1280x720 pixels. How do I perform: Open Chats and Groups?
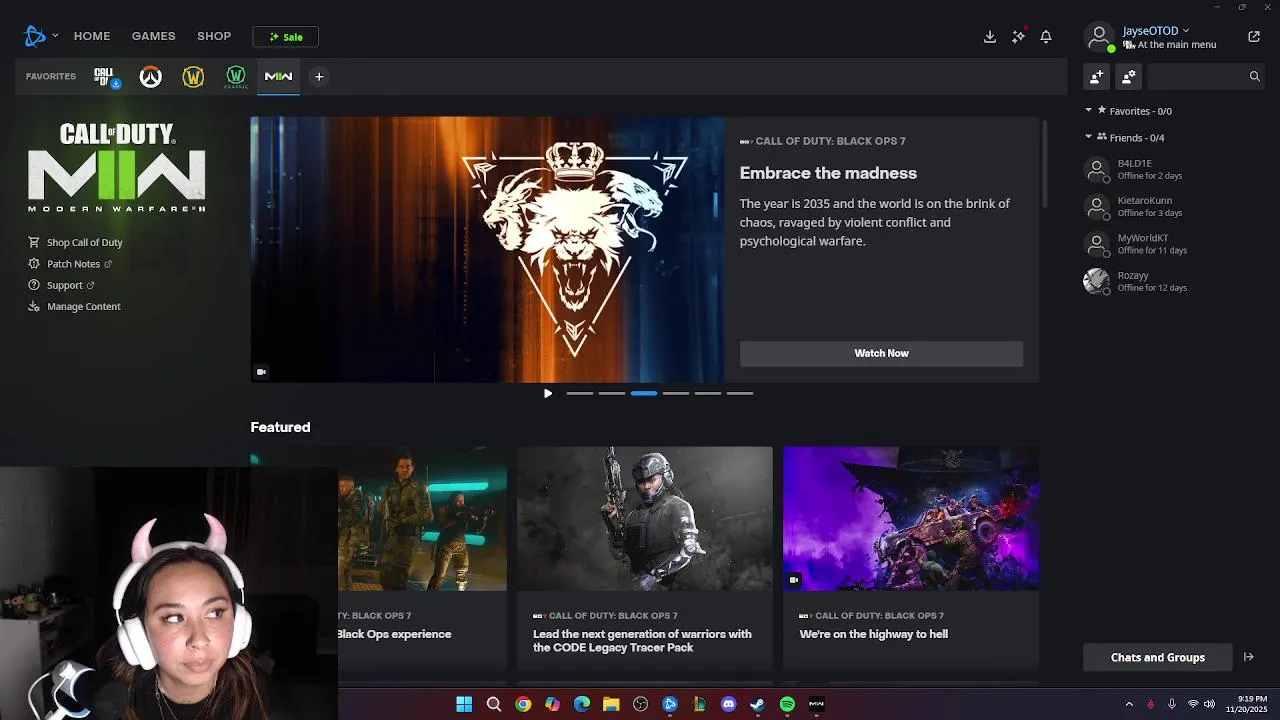(1158, 657)
